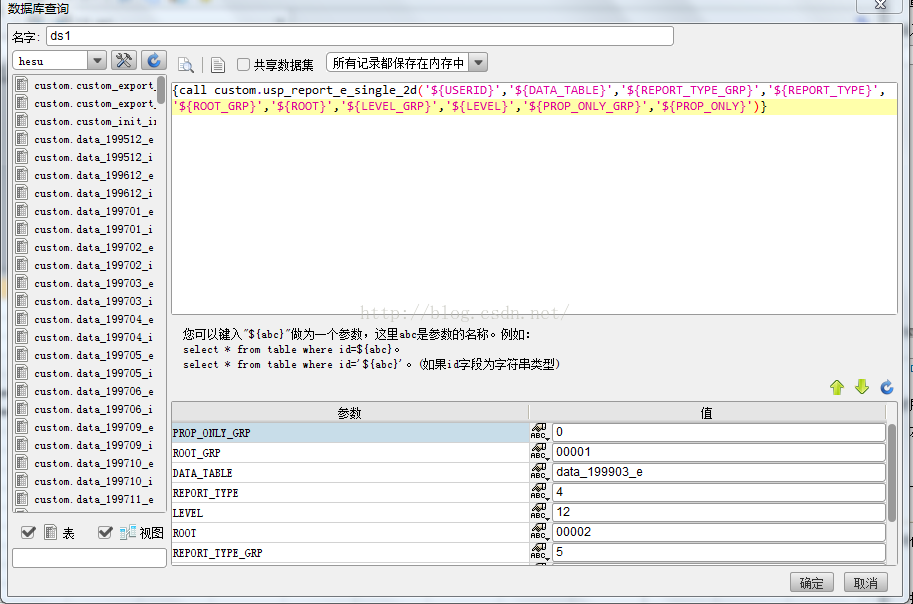Screen dimensions: 913x604
Task: Click the table search box below filters
Action: point(89,557)
